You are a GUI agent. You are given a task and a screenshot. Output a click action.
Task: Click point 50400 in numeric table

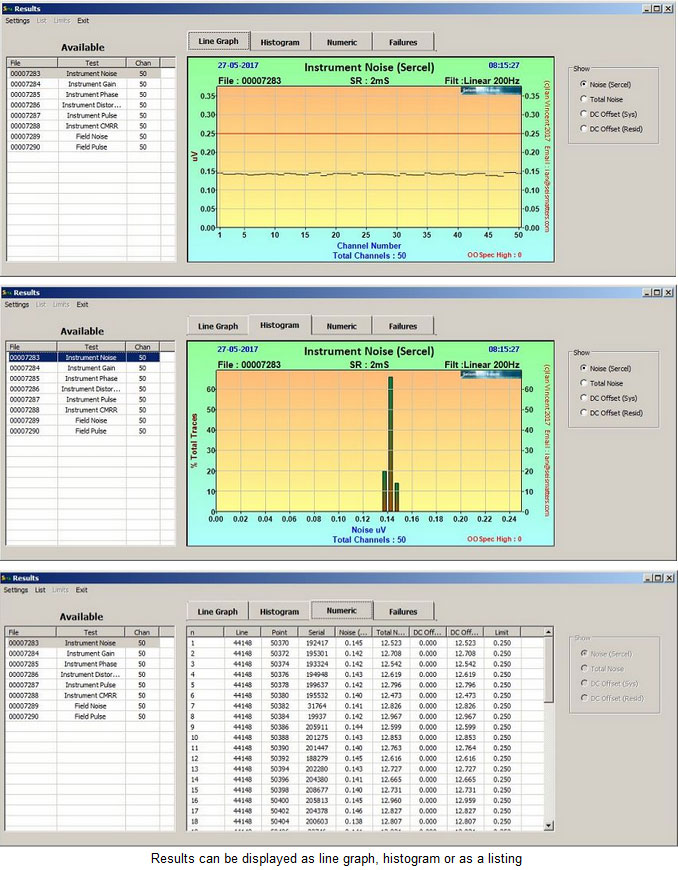[x=280, y=800]
